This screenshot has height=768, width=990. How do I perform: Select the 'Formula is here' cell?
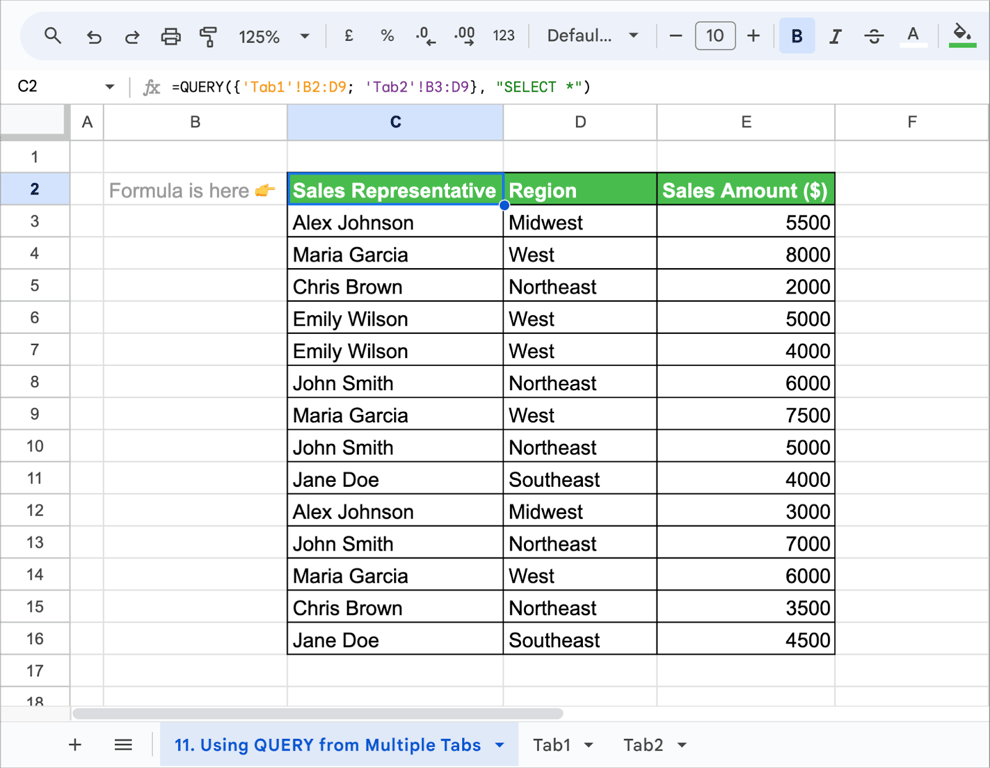click(195, 189)
